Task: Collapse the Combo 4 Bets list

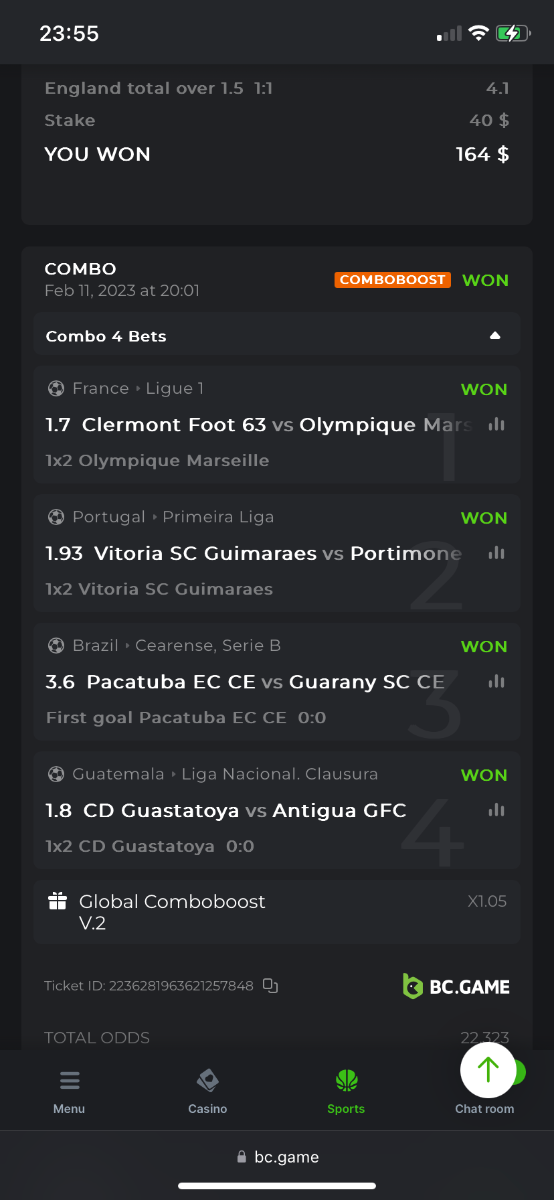Action: 277,336
